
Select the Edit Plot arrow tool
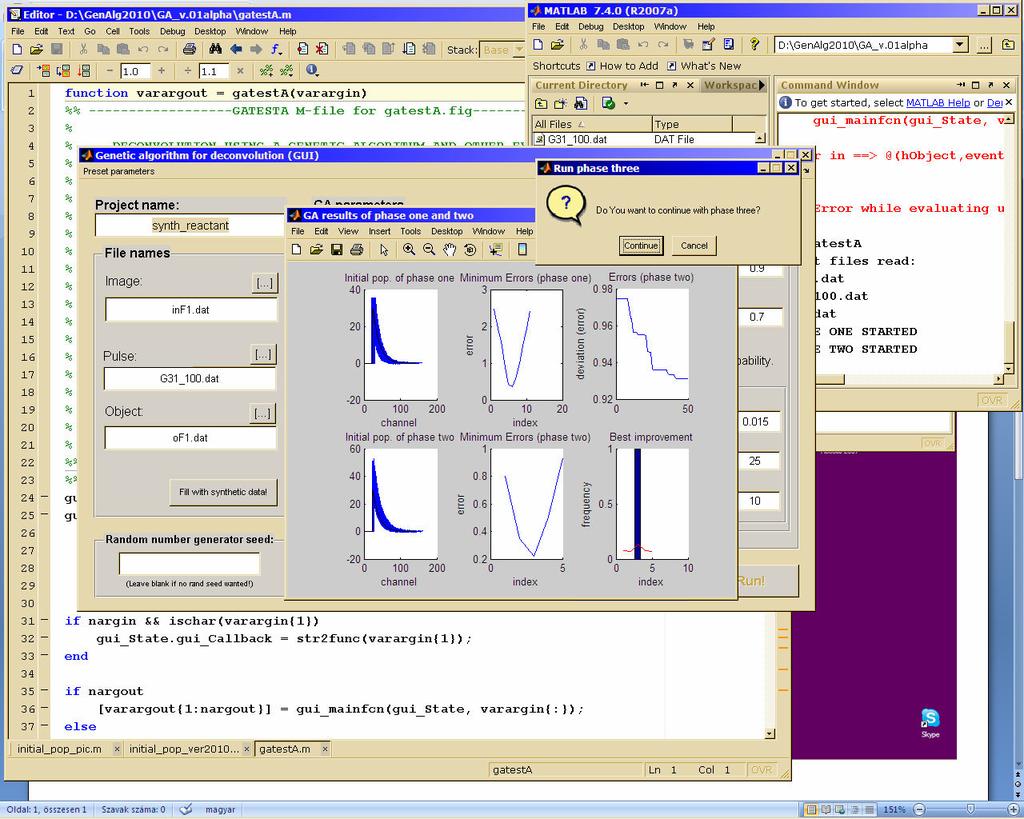[x=384, y=249]
